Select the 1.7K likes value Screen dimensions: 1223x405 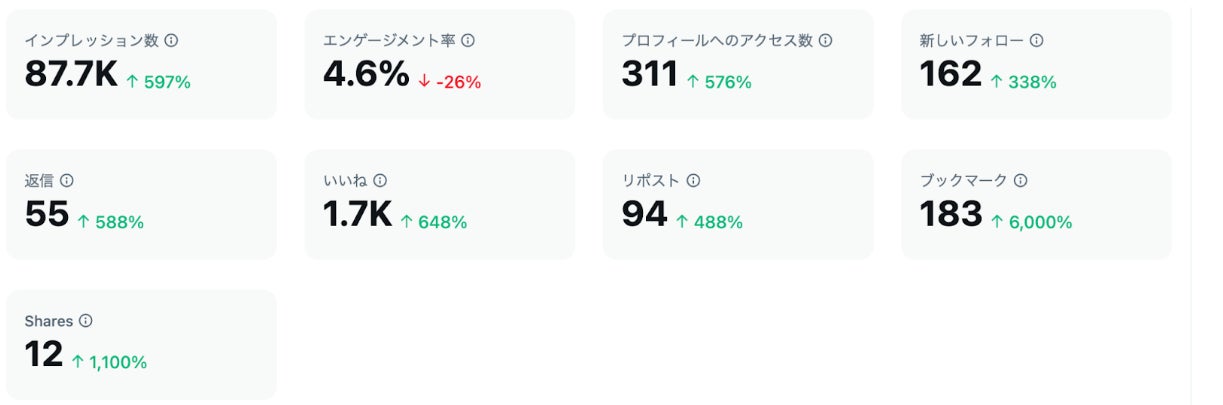coord(357,214)
